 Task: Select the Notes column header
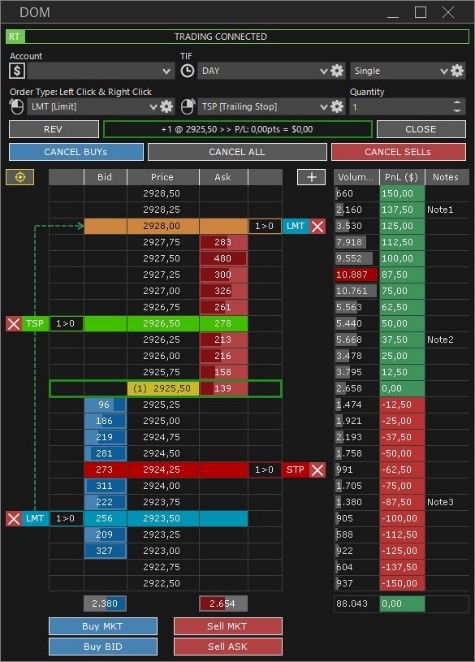(446, 177)
